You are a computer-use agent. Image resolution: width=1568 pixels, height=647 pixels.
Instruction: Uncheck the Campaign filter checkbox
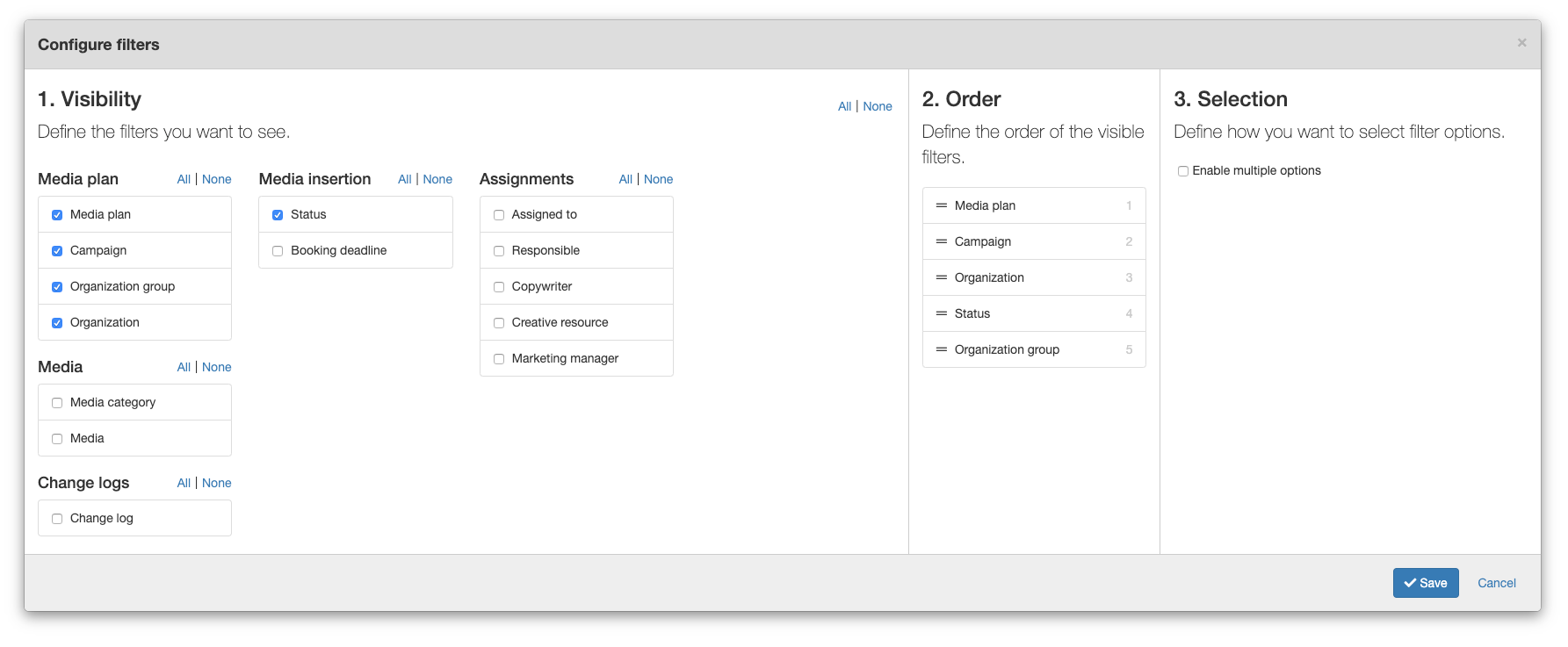57,251
